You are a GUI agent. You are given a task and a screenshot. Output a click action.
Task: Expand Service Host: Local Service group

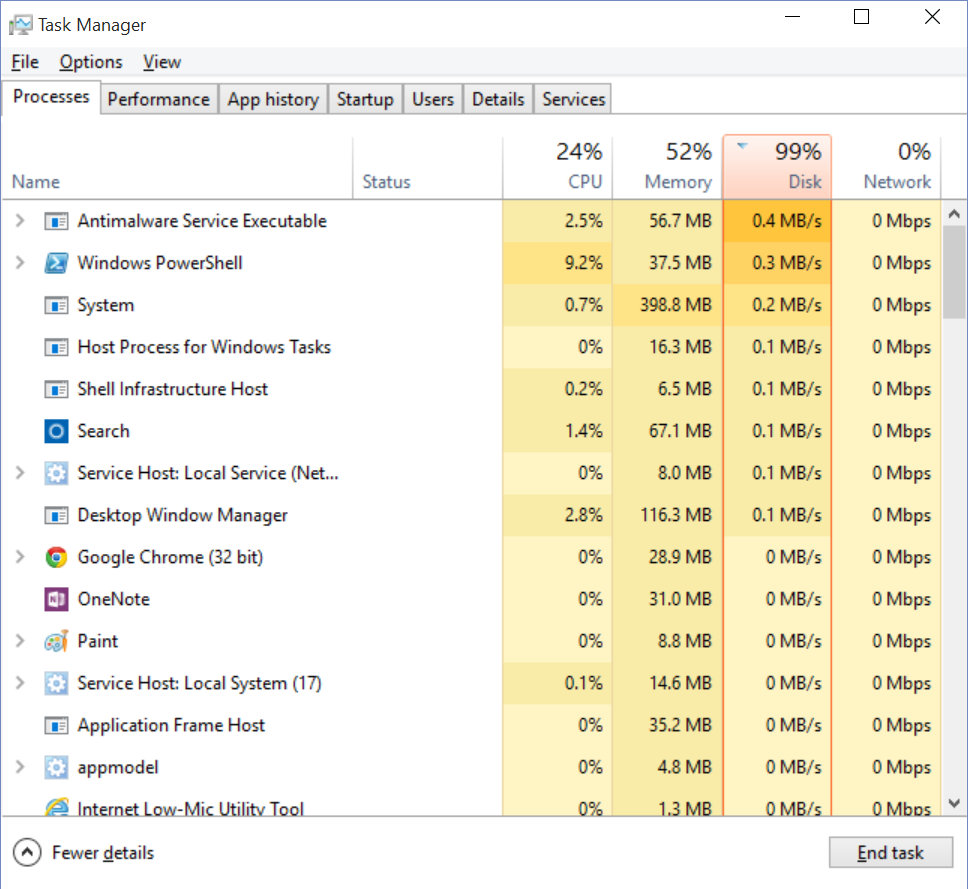pos(20,472)
